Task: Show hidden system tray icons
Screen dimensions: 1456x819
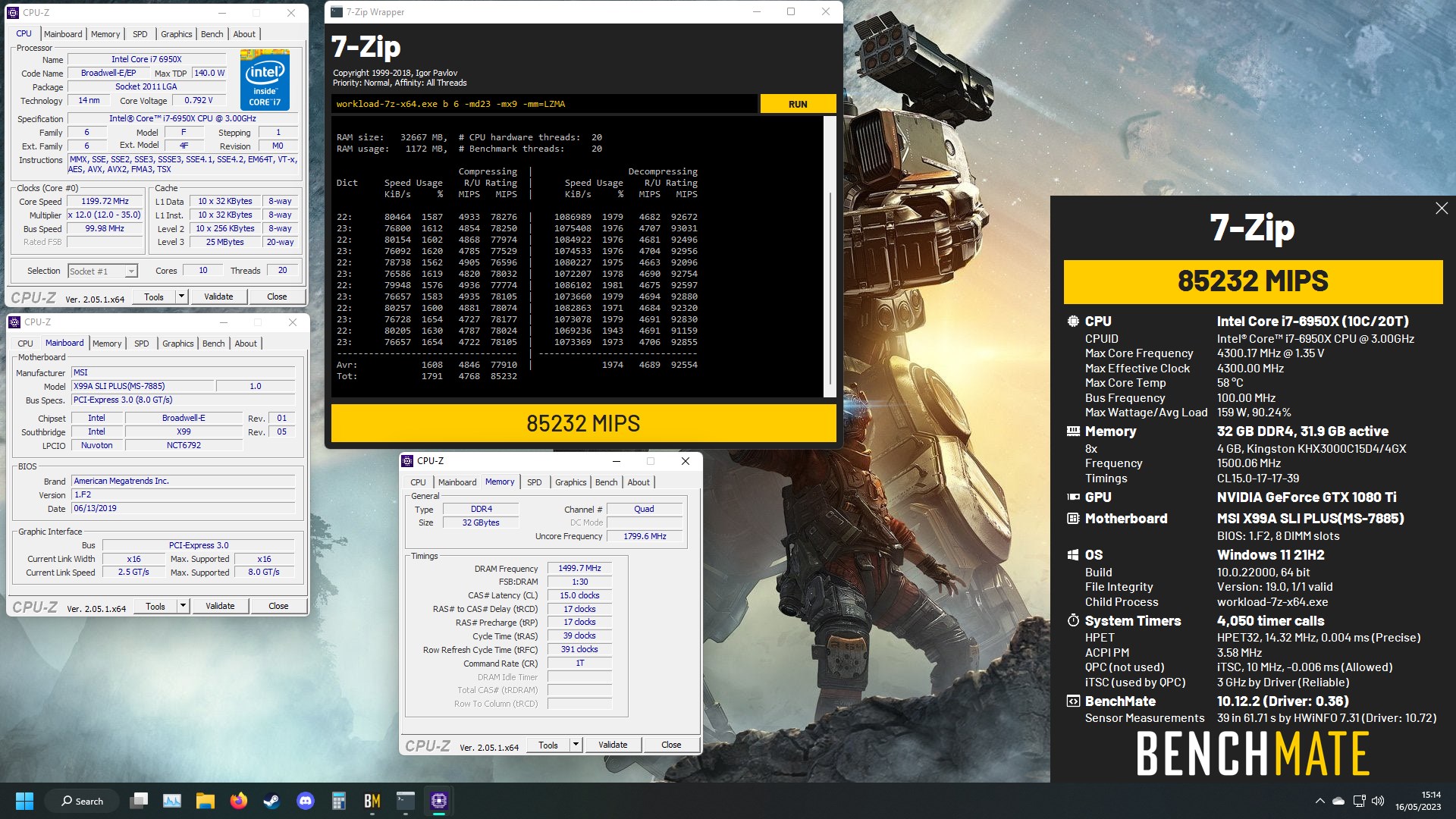Action: click(x=1319, y=801)
